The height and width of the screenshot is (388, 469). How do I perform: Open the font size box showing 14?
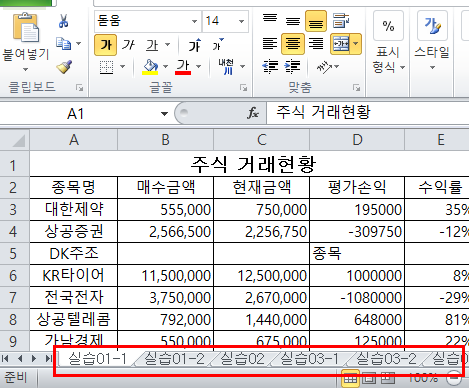tap(225, 21)
